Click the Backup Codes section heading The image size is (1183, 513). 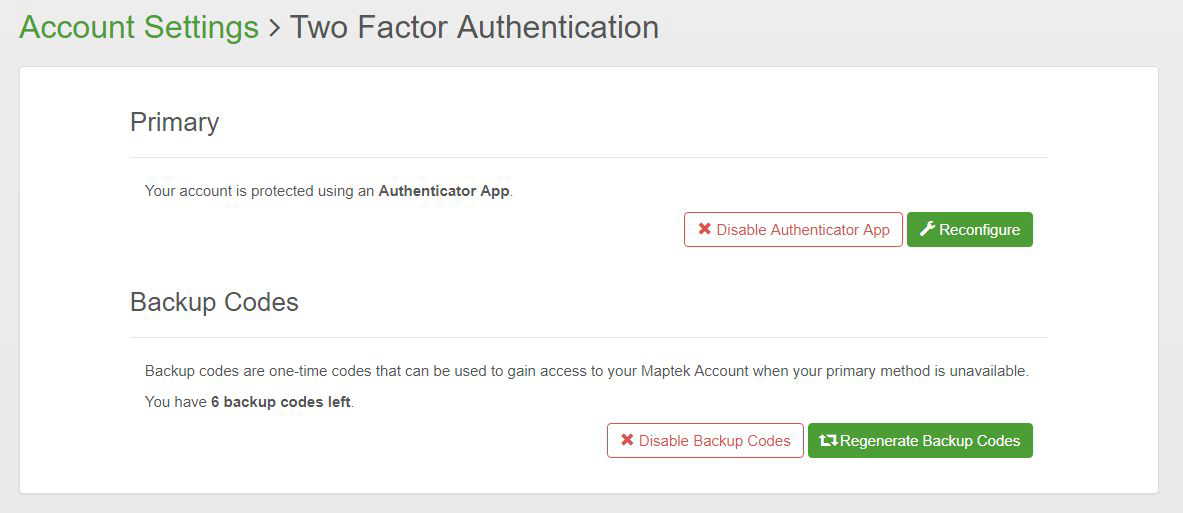tap(214, 302)
